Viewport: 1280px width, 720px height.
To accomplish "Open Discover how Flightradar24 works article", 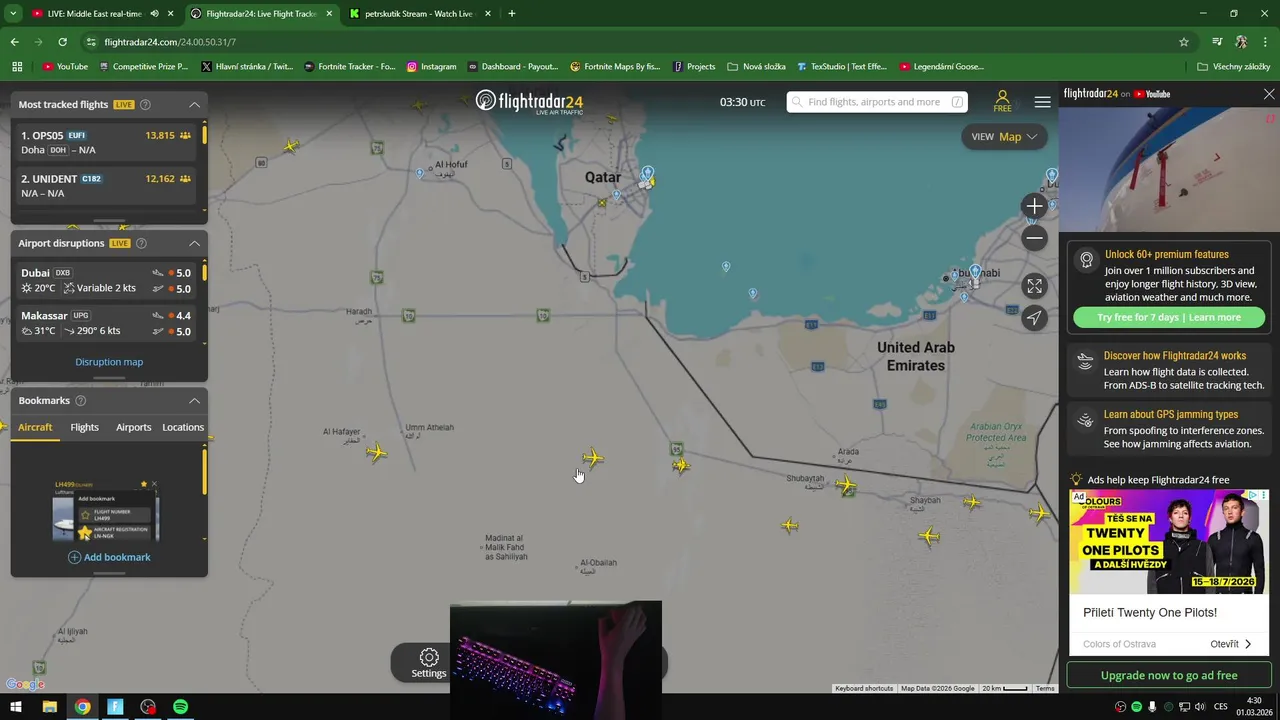I will [1168, 370].
